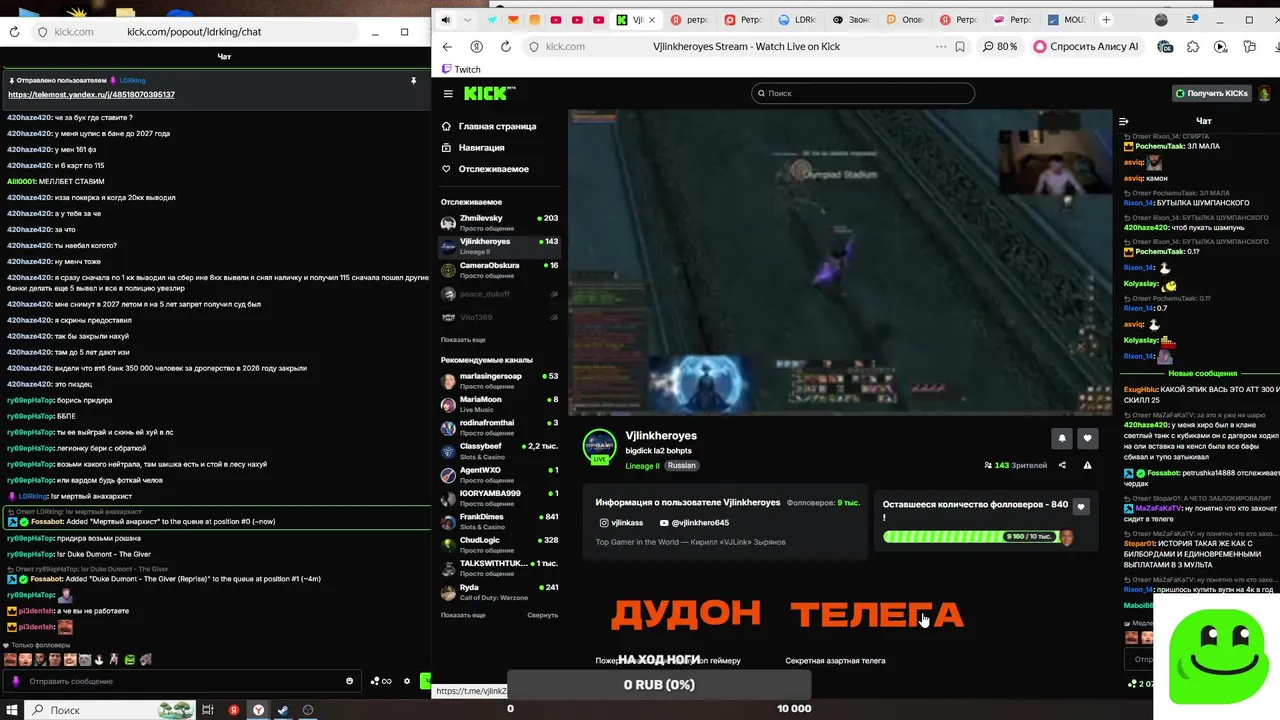Open the mariasingersoap recommended channel
This screenshot has height=720, width=1280.
pyautogui.click(x=499, y=381)
